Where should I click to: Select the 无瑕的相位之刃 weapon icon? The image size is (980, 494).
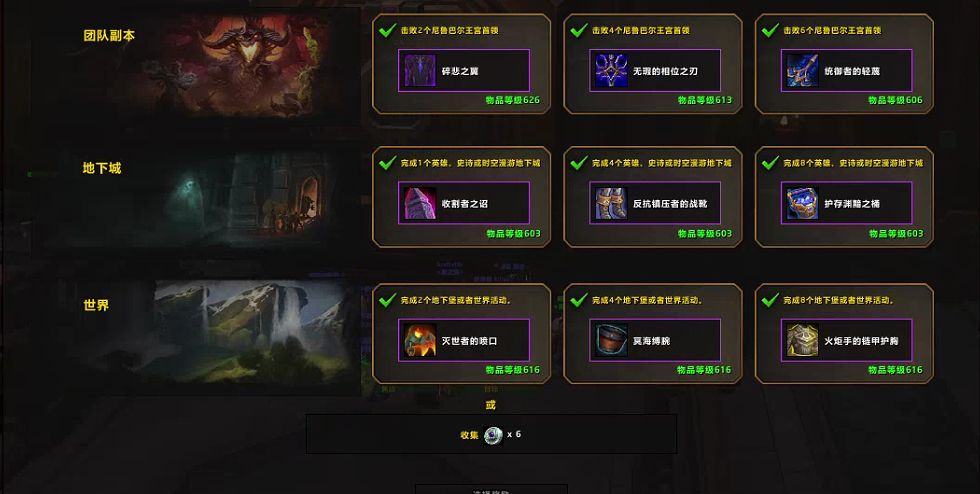tap(611, 71)
